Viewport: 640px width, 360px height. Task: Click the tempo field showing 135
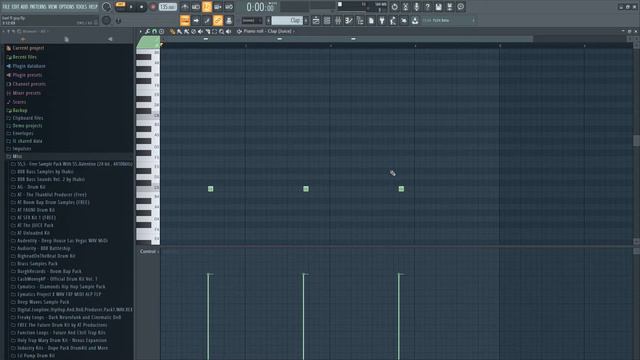click(x=167, y=7)
